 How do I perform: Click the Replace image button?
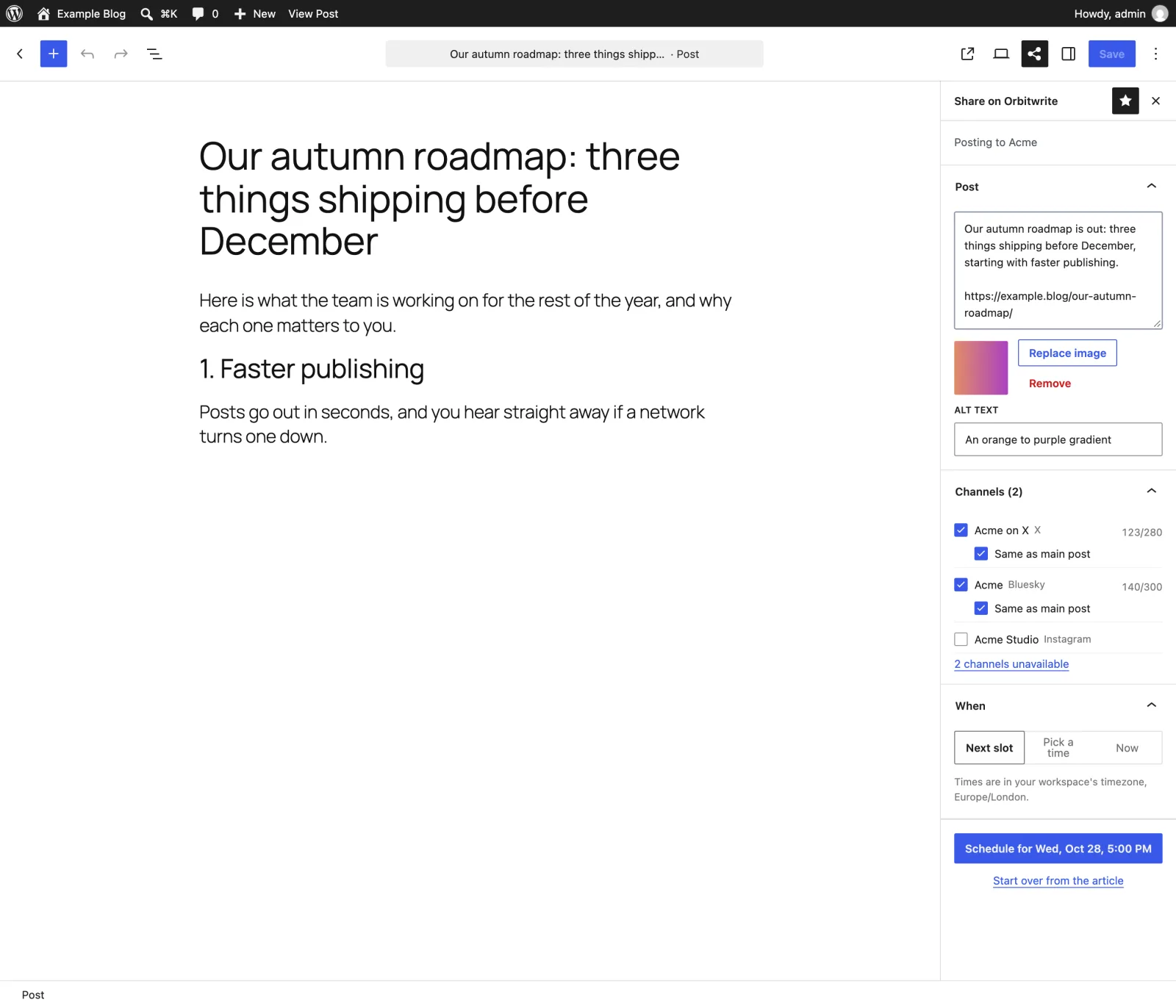point(1067,353)
